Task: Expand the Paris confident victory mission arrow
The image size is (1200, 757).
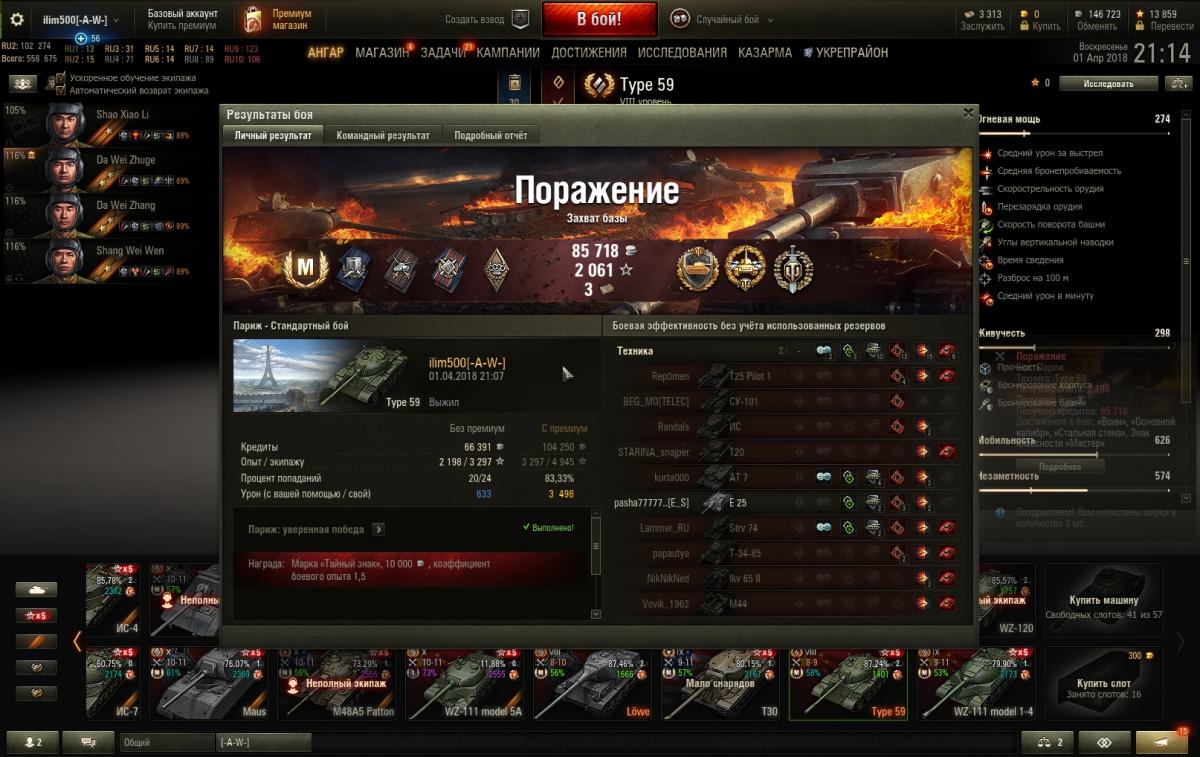Action: (378, 529)
